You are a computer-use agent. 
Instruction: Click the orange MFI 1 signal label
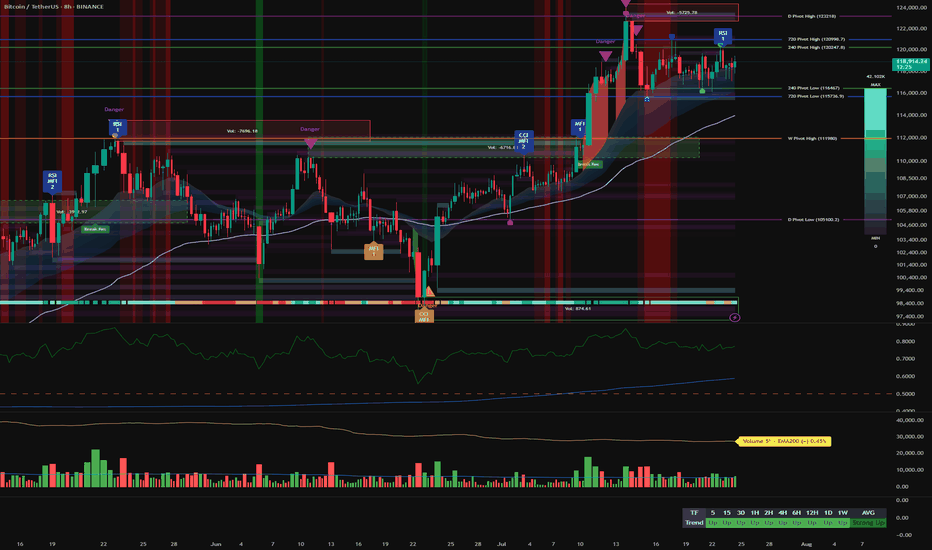pos(374,251)
